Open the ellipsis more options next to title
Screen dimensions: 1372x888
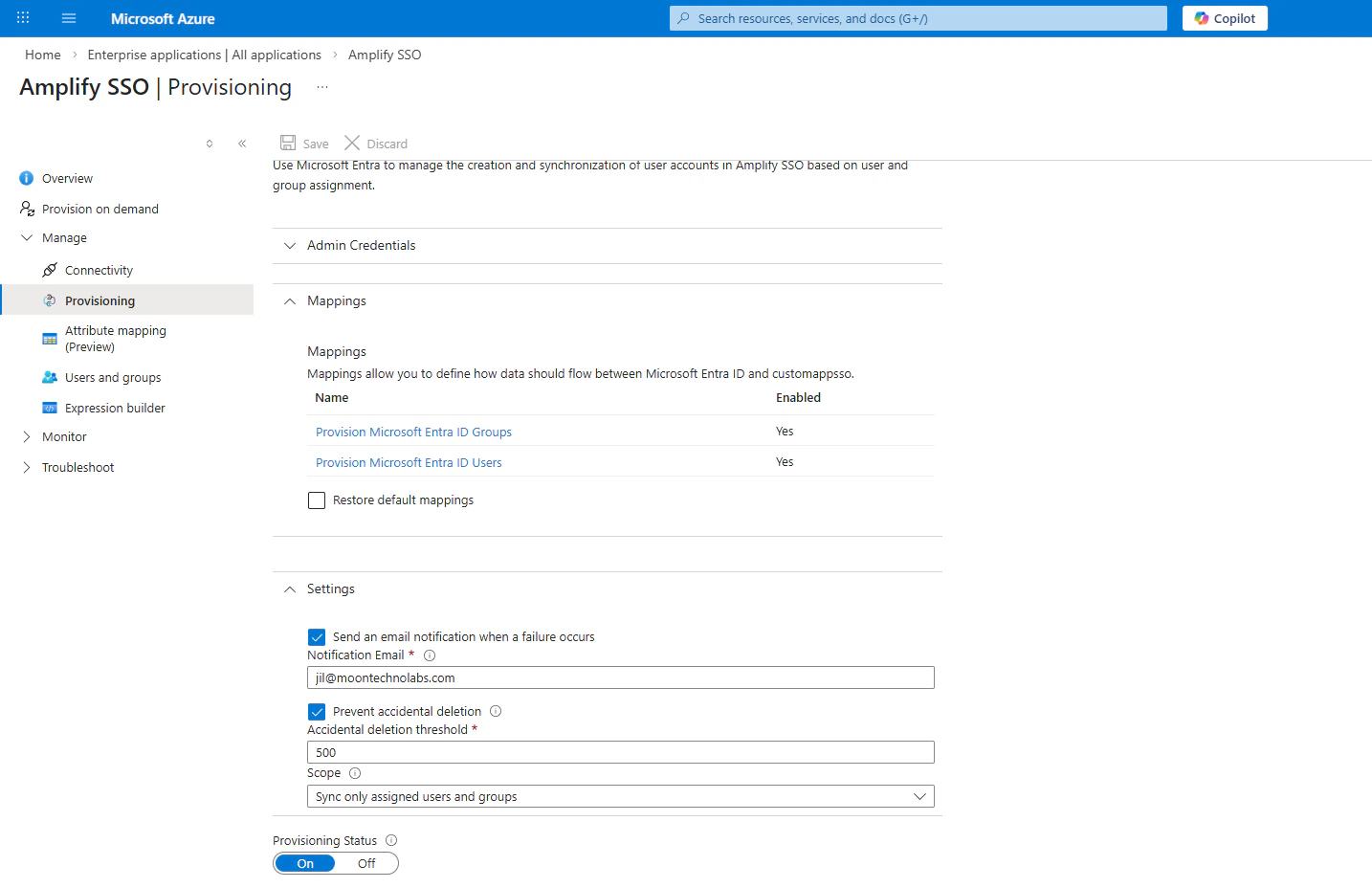pos(322,87)
